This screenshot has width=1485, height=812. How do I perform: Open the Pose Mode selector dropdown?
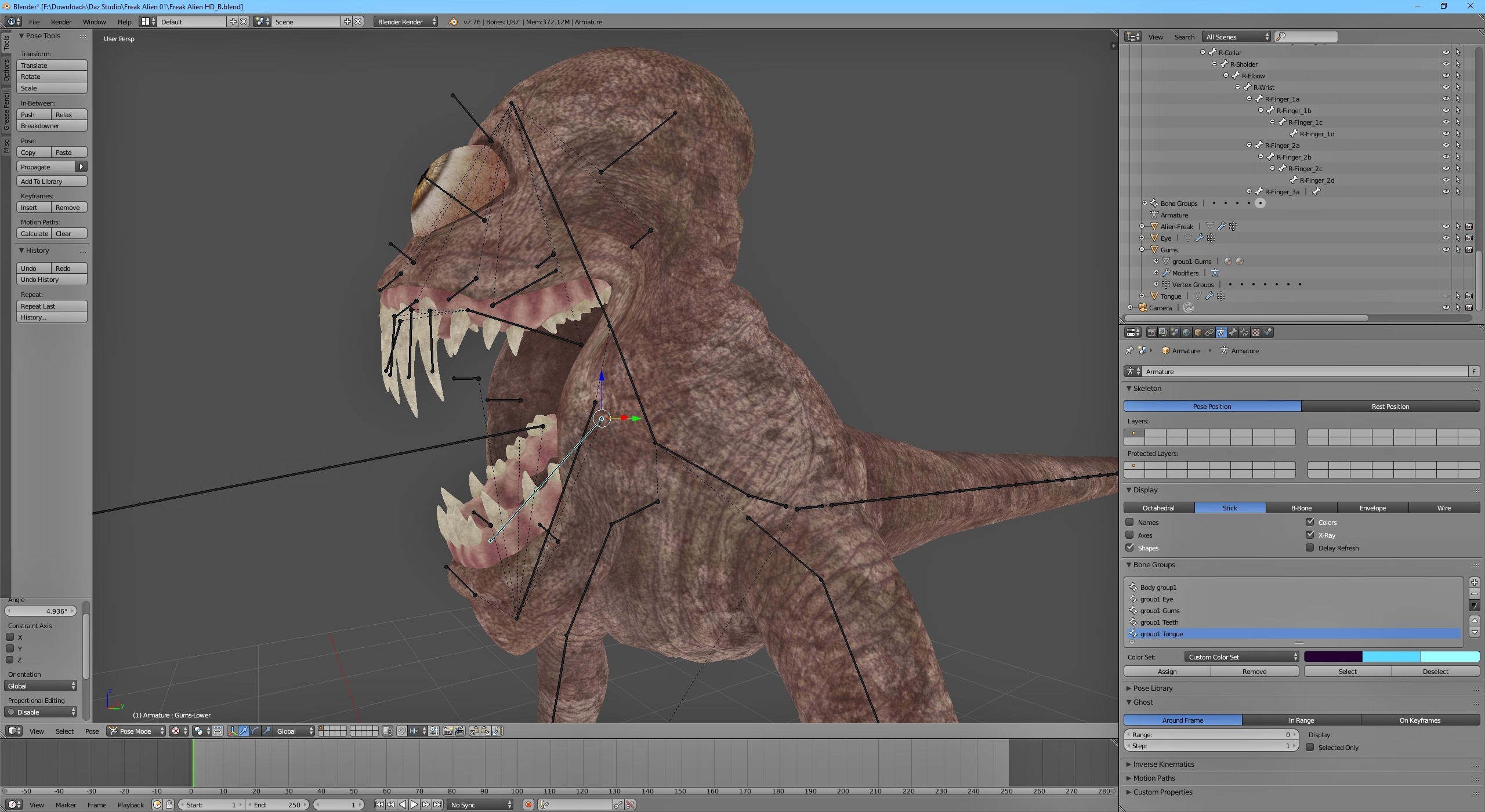point(136,731)
